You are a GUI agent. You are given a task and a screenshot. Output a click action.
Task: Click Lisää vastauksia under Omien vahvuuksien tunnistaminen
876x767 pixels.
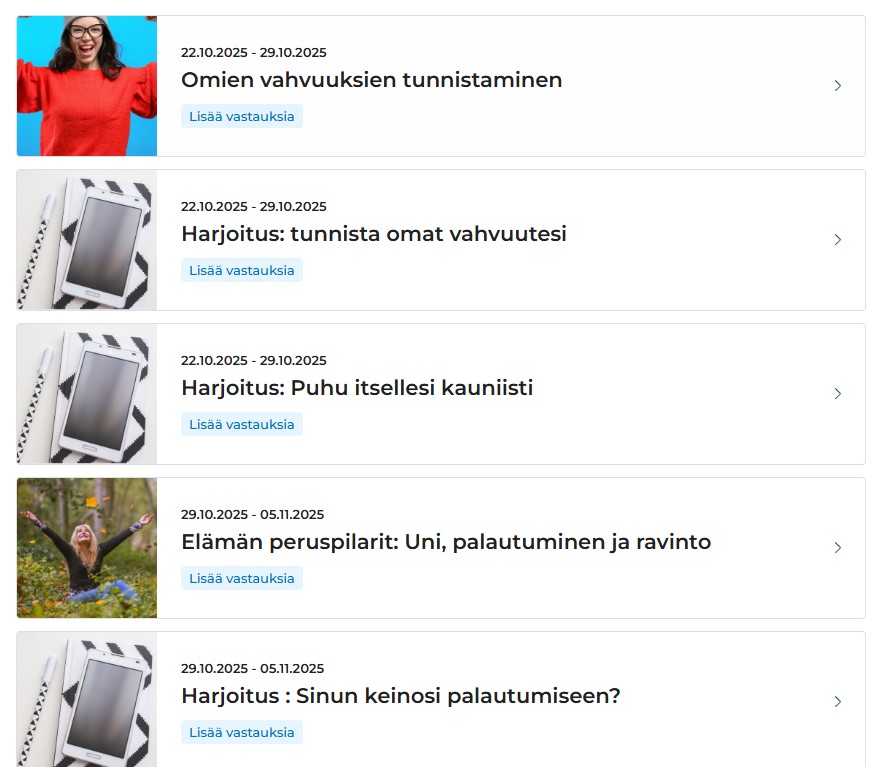pyautogui.click(x=242, y=116)
